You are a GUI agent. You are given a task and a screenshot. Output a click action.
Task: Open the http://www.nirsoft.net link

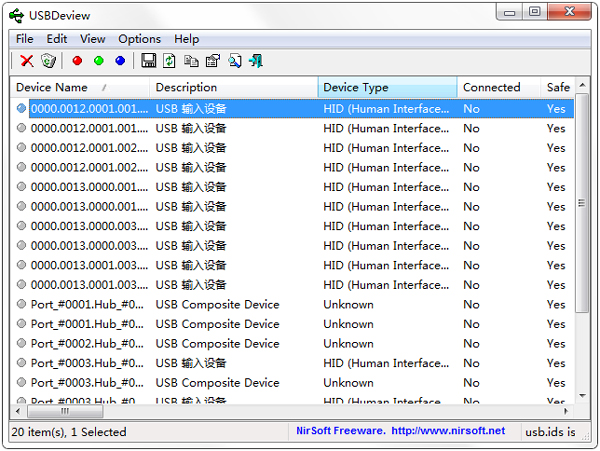coord(448,431)
